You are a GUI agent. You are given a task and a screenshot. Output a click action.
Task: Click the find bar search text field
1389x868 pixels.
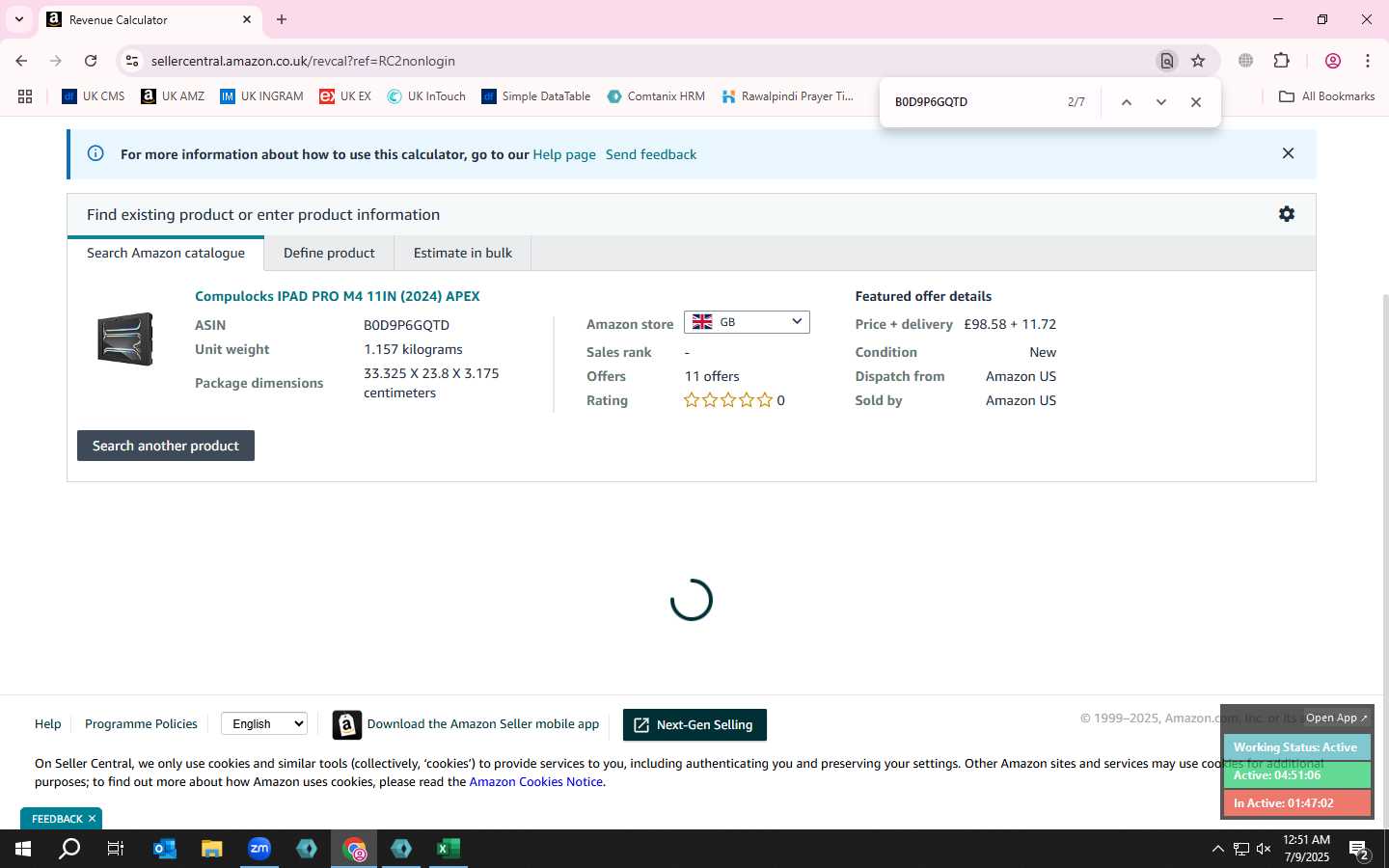[974, 102]
